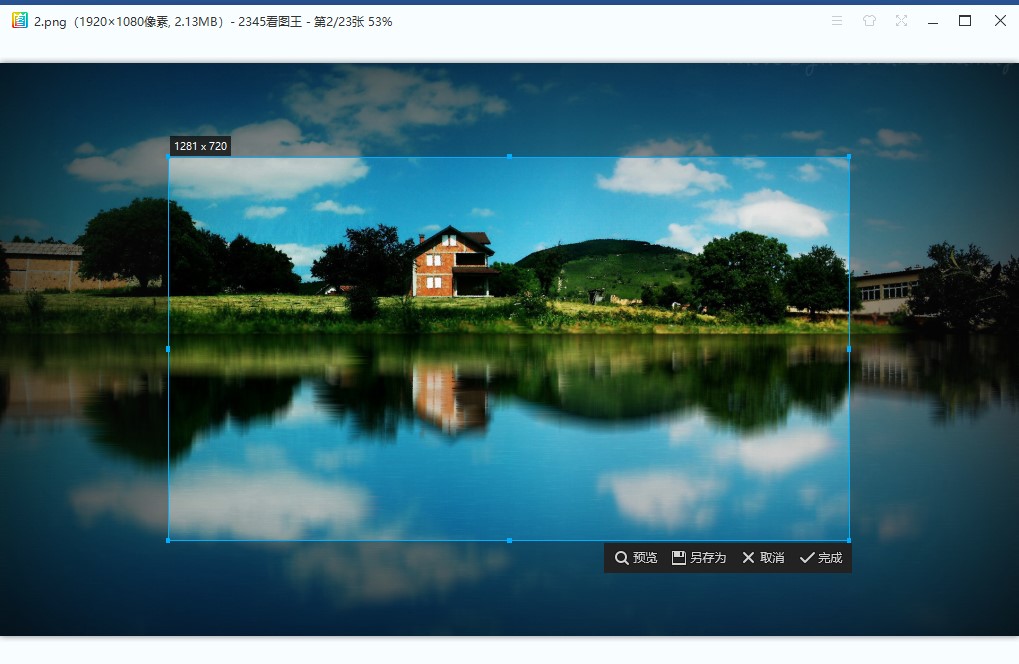Confirm the crop with 完成

tap(821, 557)
